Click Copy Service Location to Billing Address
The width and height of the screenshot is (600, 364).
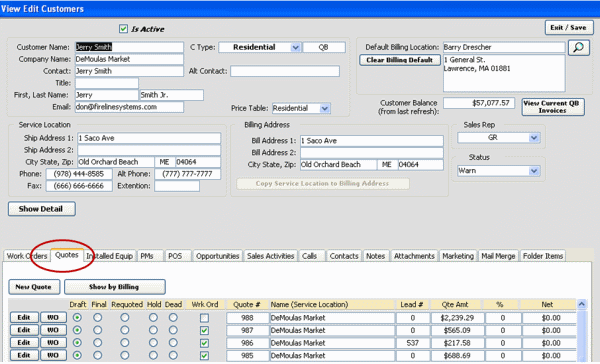pos(323,184)
